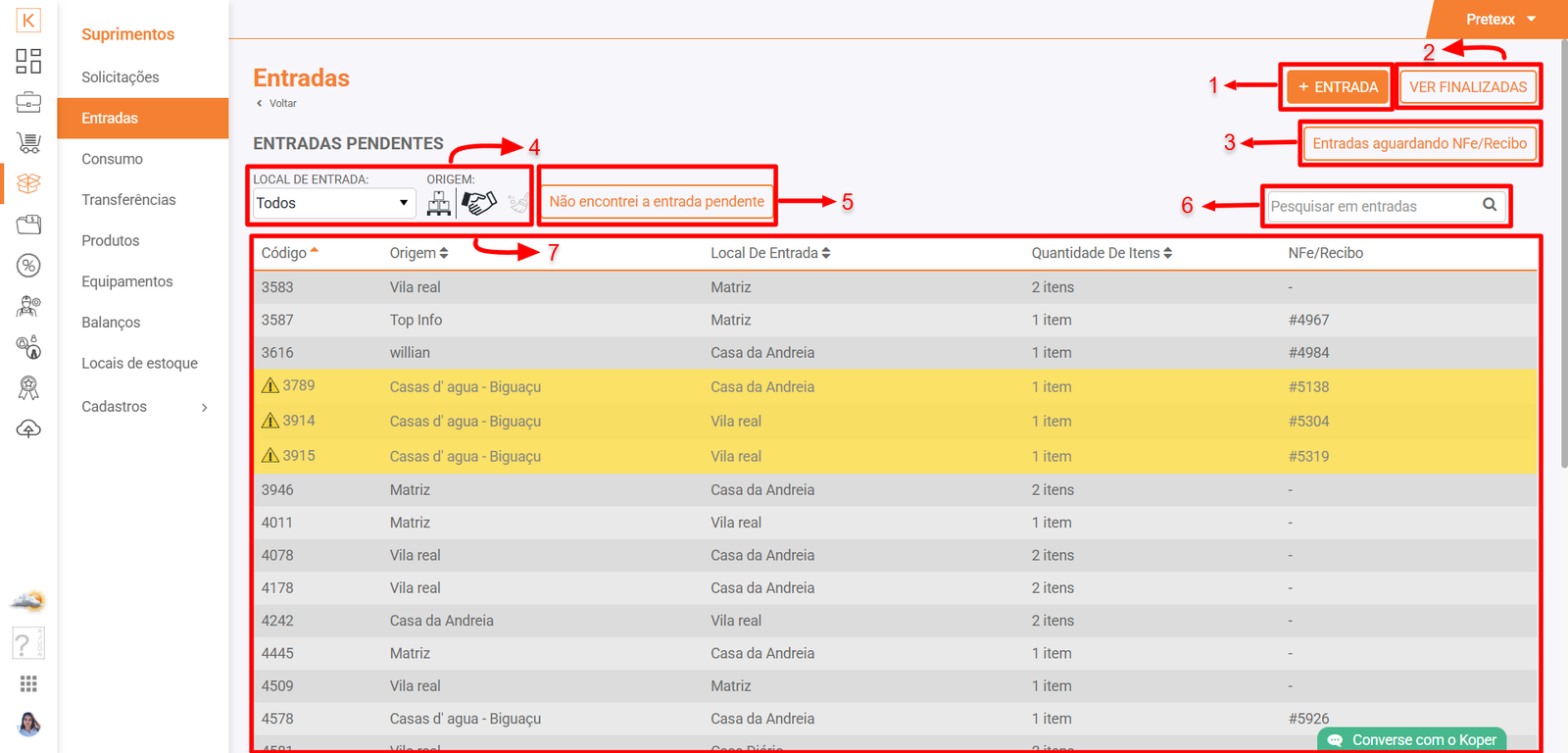Viewport: 1568px width, 753px height.
Task: Focus the Pesquisar em entradas field
Action: pyautogui.click(x=1372, y=206)
